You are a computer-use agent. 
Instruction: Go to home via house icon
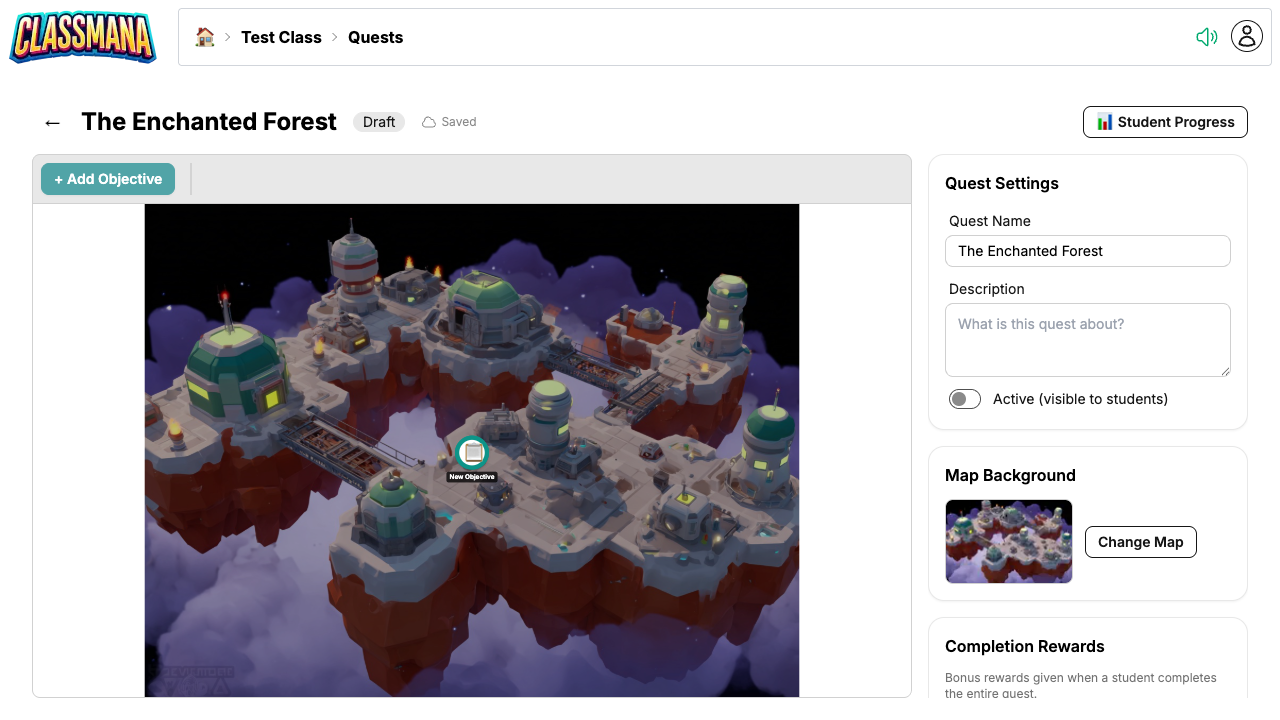pos(205,37)
